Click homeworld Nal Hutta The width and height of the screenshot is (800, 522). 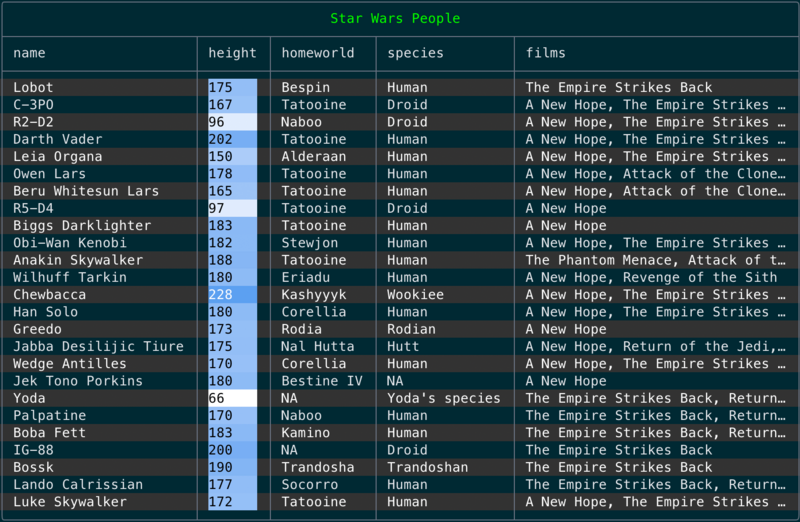318,346
